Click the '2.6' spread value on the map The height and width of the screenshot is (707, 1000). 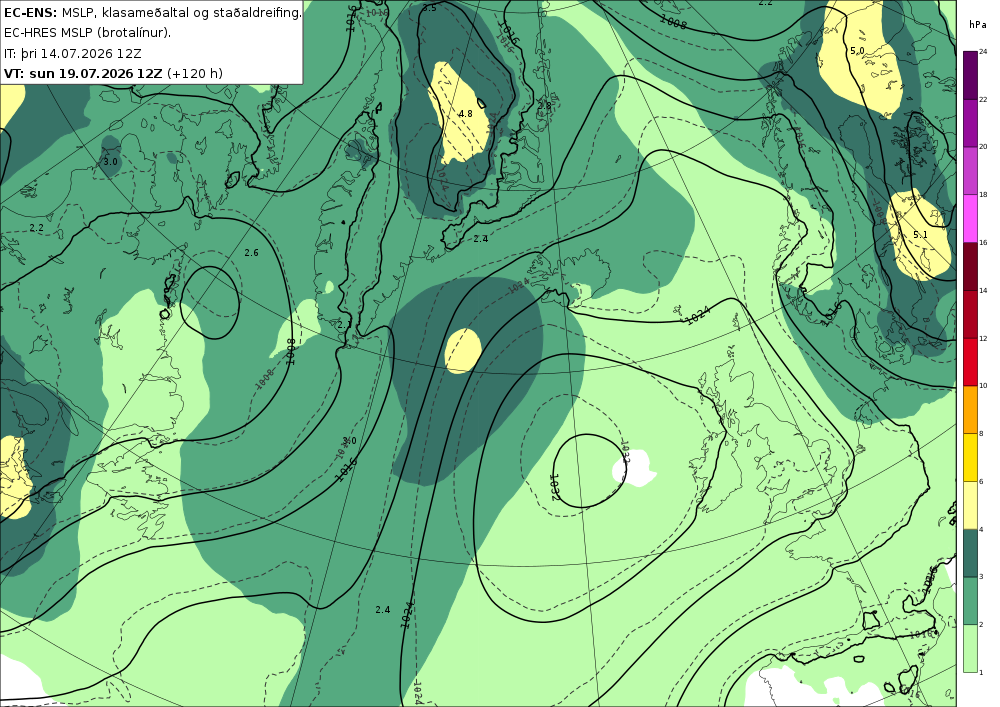click(x=251, y=252)
